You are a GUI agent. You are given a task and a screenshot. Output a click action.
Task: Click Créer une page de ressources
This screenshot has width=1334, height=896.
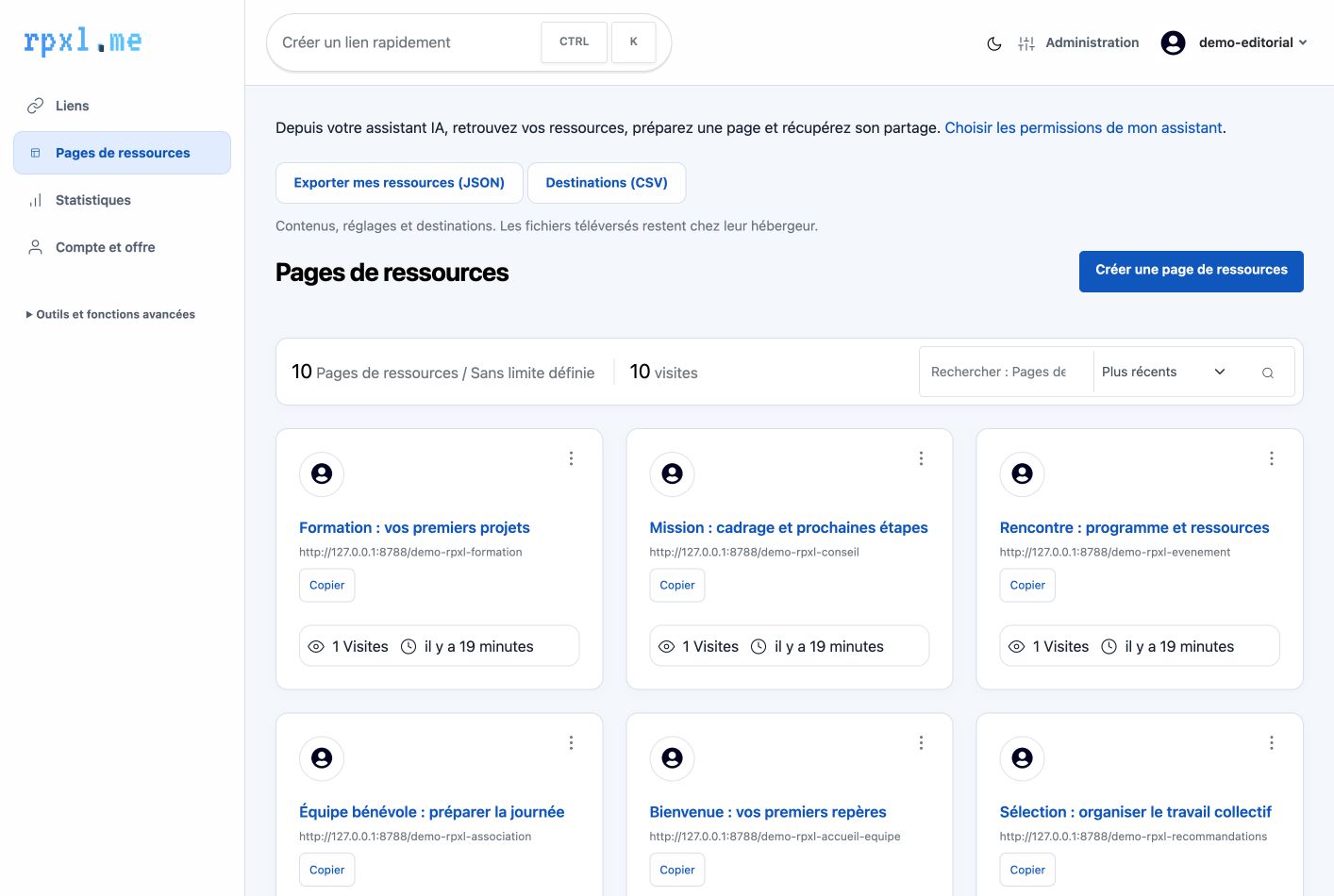click(1191, 271)
